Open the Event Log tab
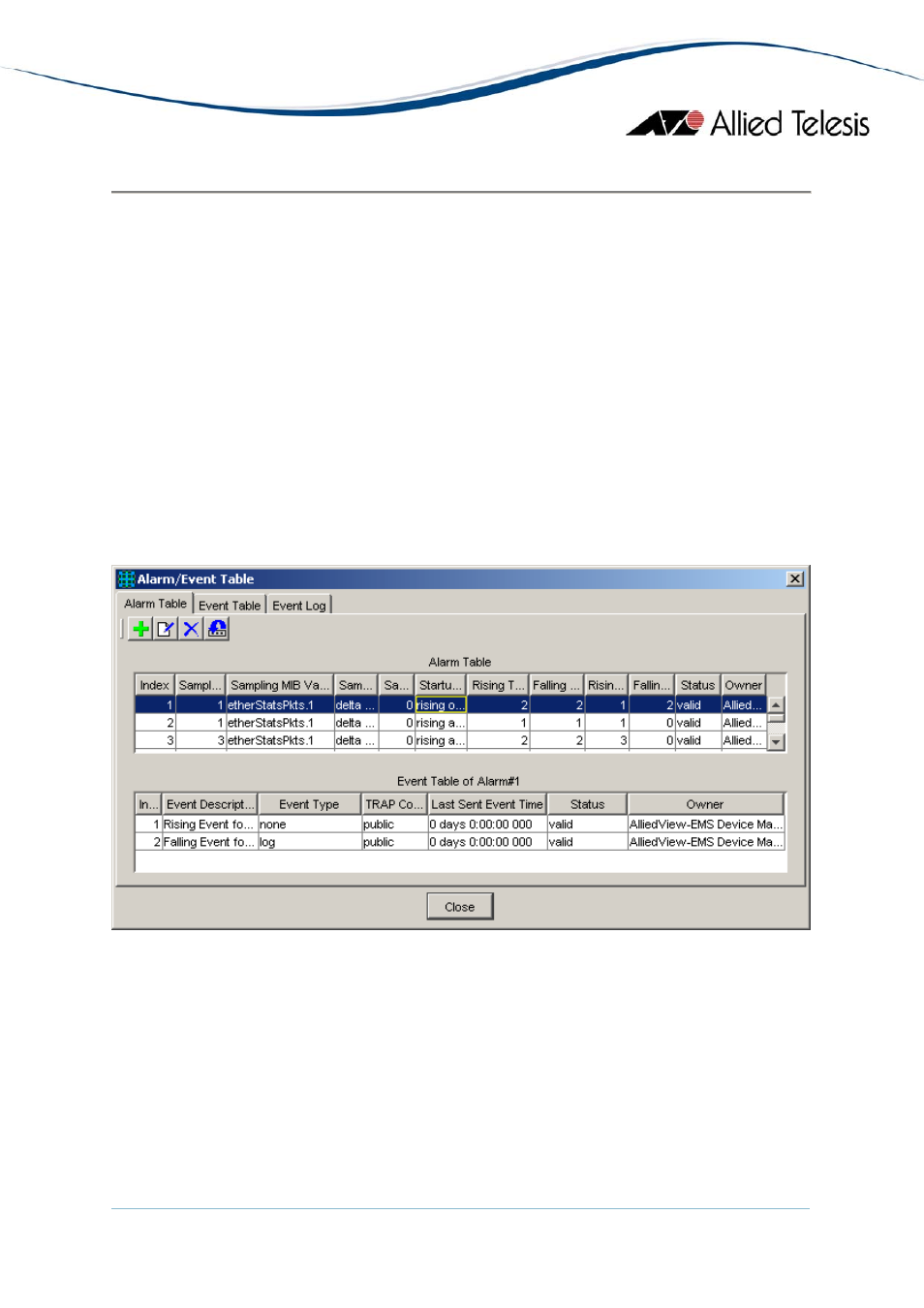This screenshot has width=924, height=1308. 299,606
